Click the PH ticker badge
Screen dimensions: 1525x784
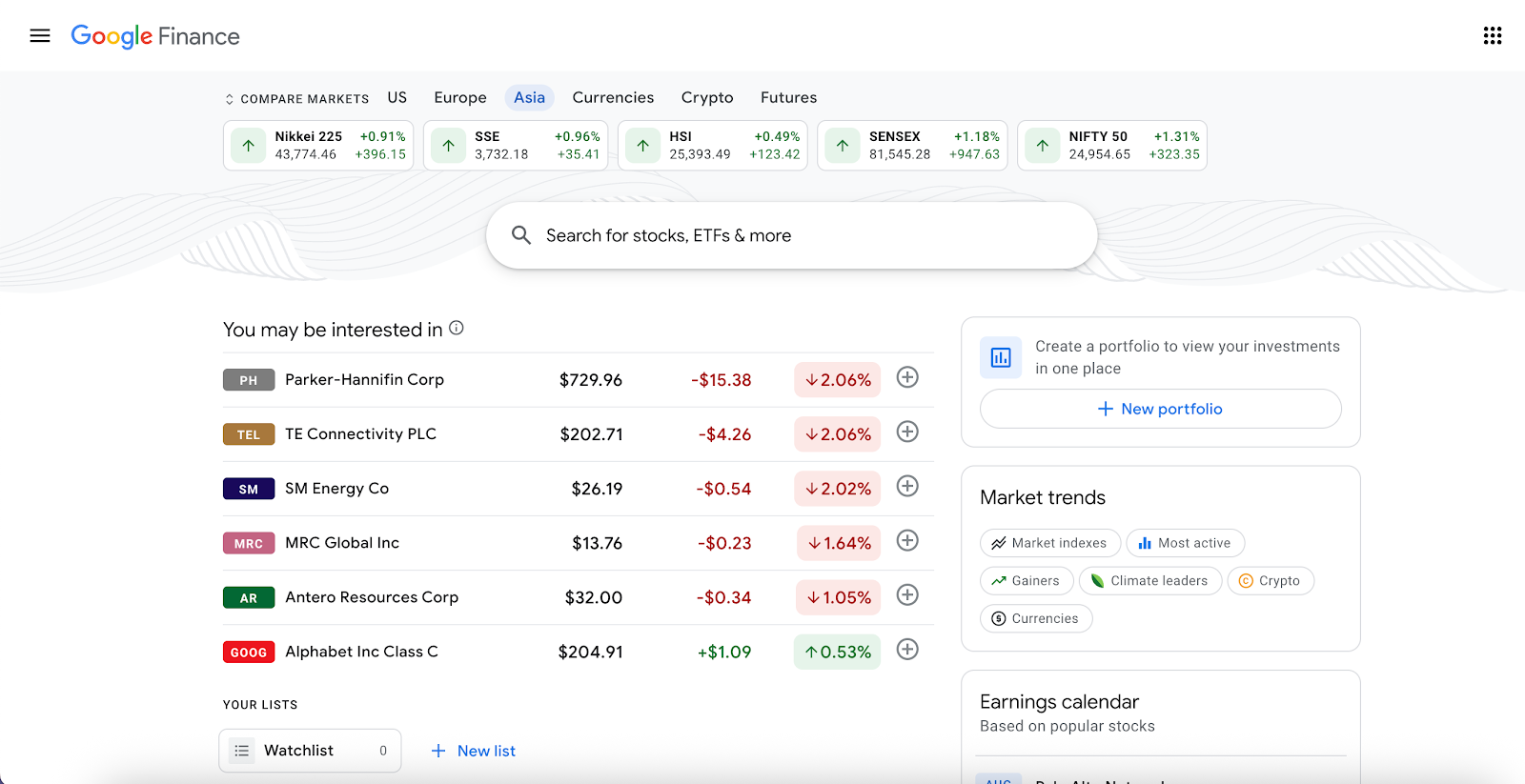249,380
